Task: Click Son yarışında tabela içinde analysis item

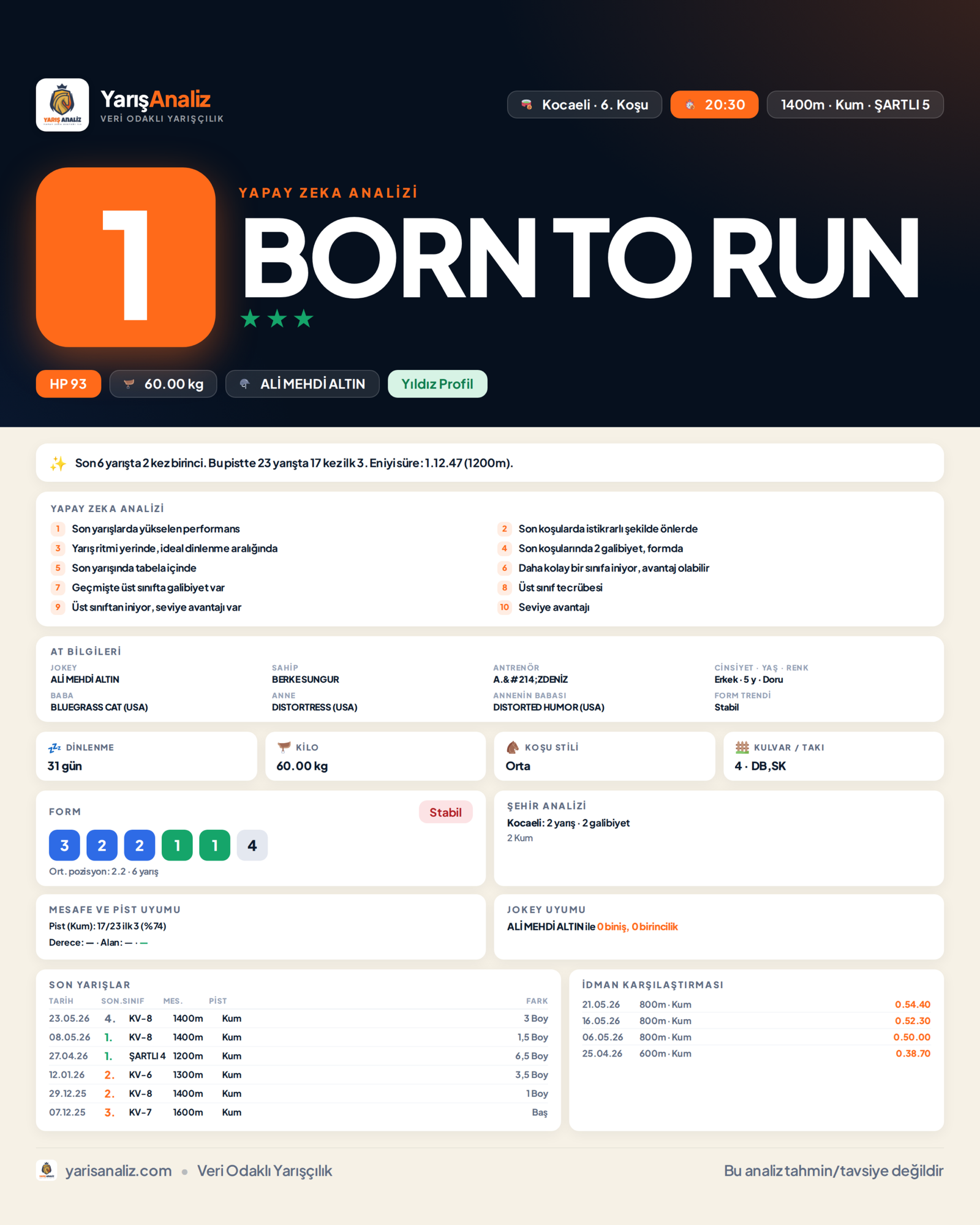Action: coord(134,568)
